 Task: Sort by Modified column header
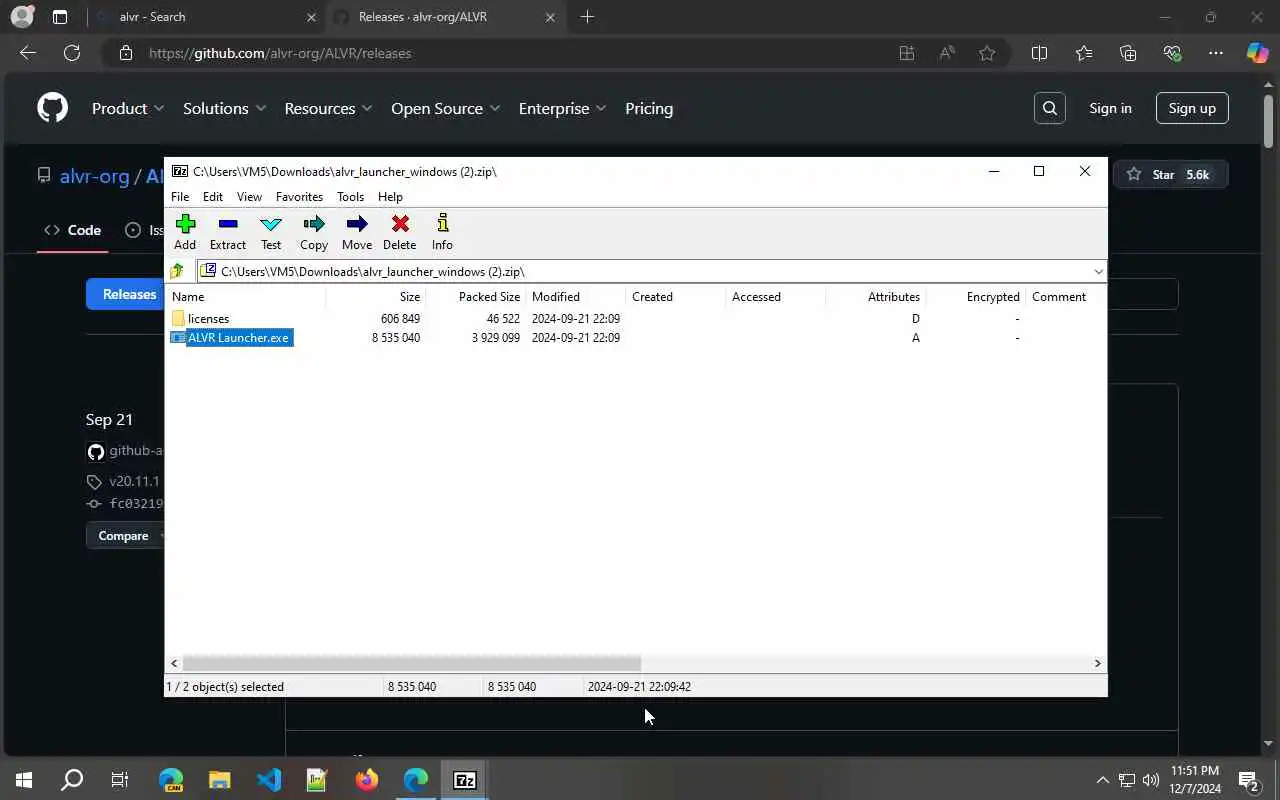click(x=575, y=296)
